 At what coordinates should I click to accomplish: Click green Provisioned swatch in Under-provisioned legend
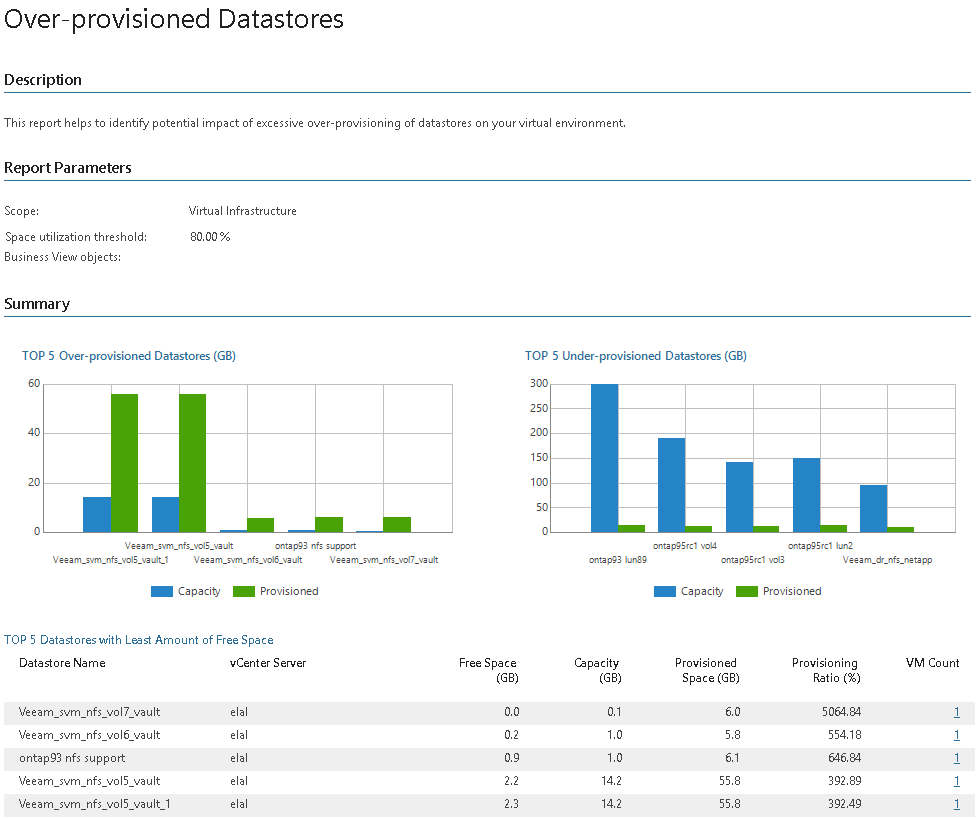coord(747,592)
